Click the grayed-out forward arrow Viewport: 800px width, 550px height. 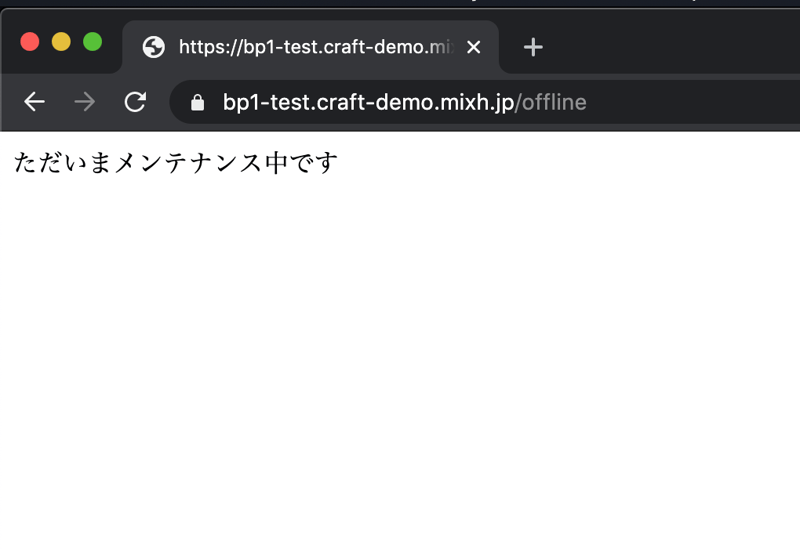coord(85,102)
